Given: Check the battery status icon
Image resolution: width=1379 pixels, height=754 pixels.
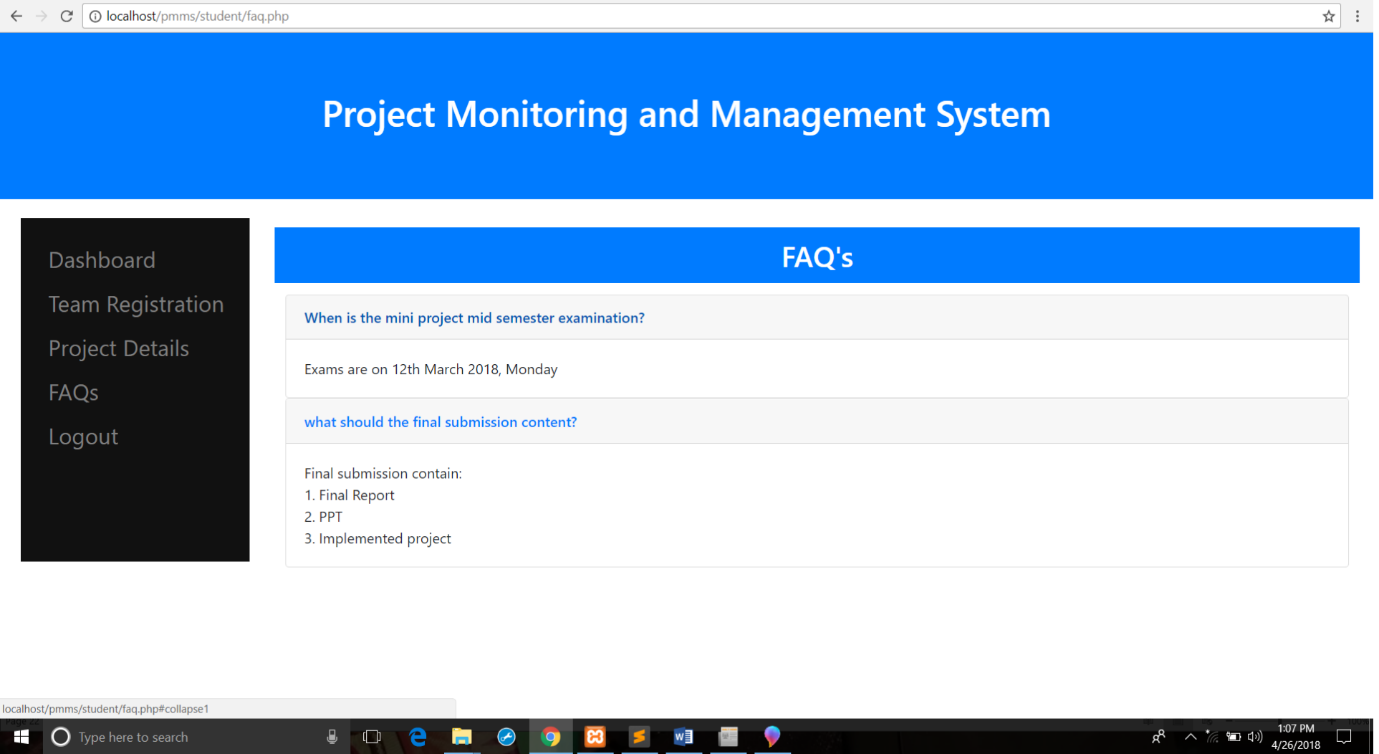Looking at the screenshot, I should [x=1234, y=737].
